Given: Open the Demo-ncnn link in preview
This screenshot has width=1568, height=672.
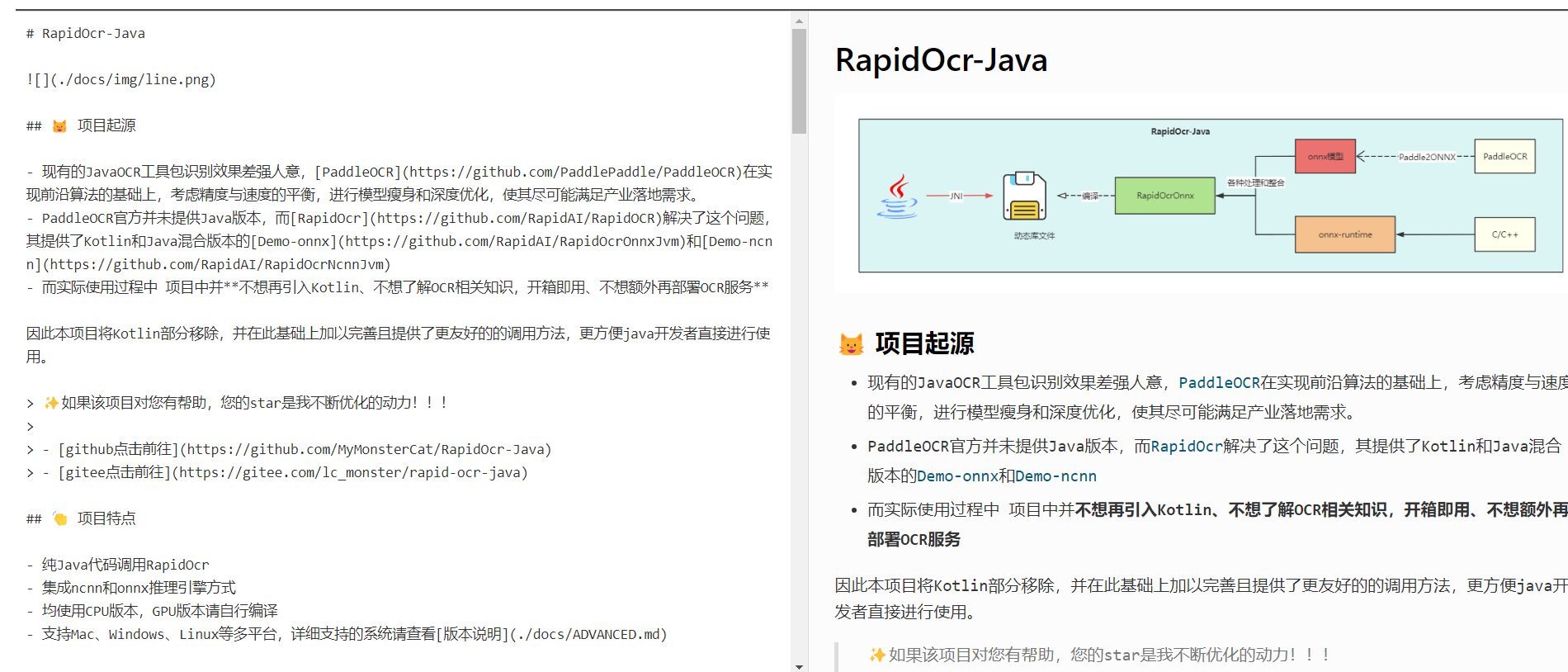Looking at the screenshot, I should coord(1056,476).
